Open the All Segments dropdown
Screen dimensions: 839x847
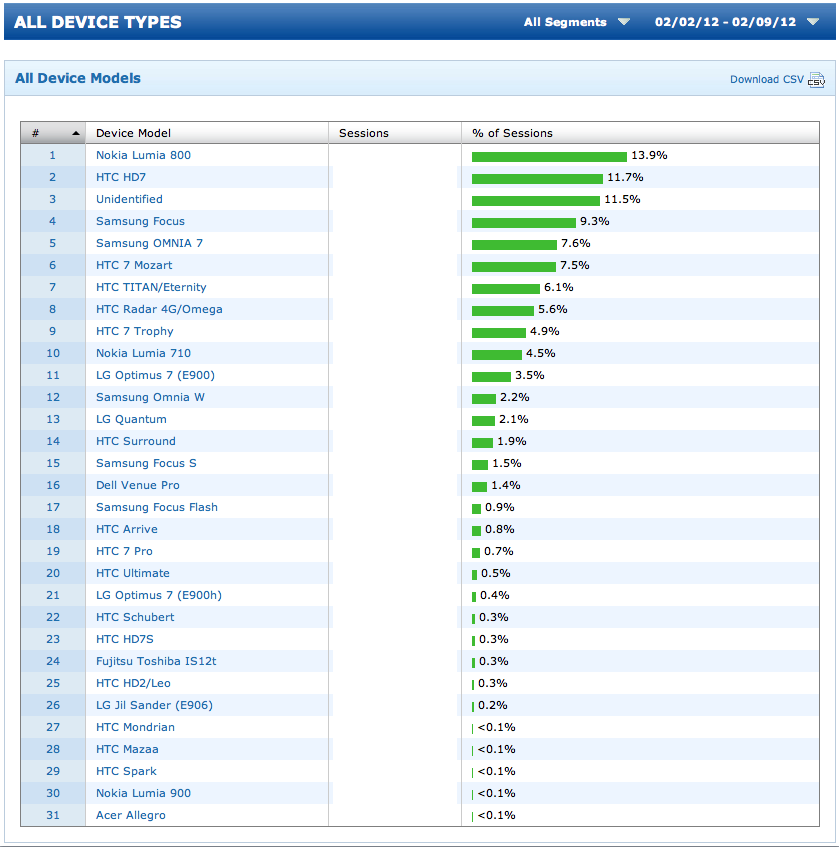click(576, 22)
